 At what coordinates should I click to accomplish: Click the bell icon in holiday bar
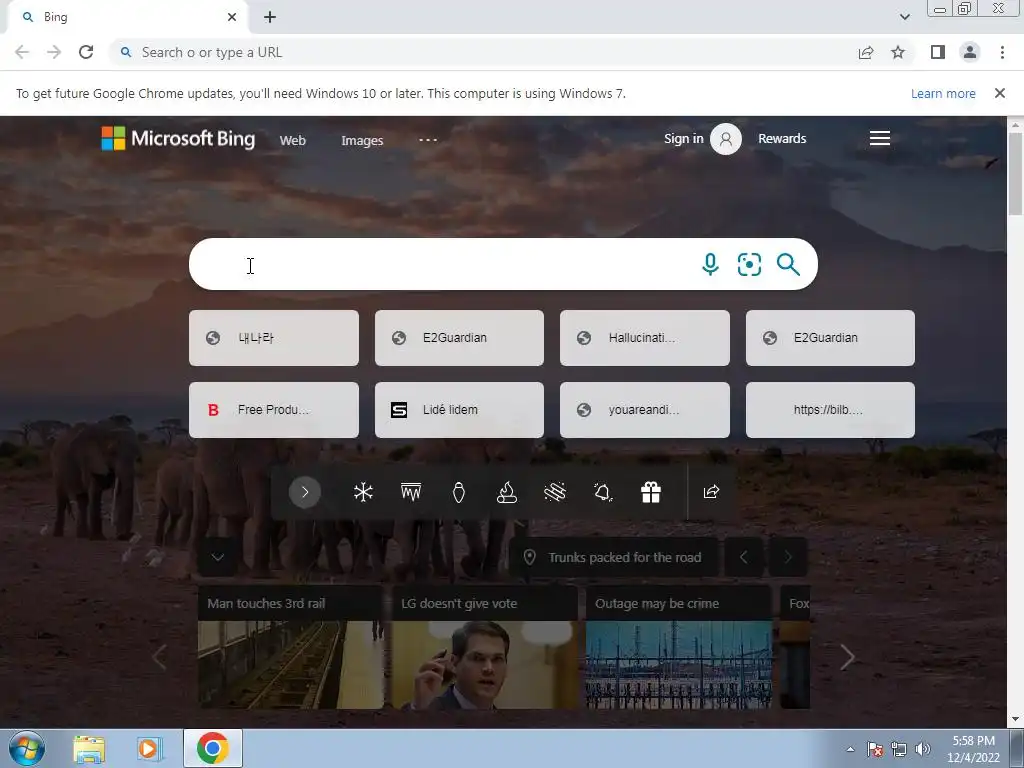point(603,492)
